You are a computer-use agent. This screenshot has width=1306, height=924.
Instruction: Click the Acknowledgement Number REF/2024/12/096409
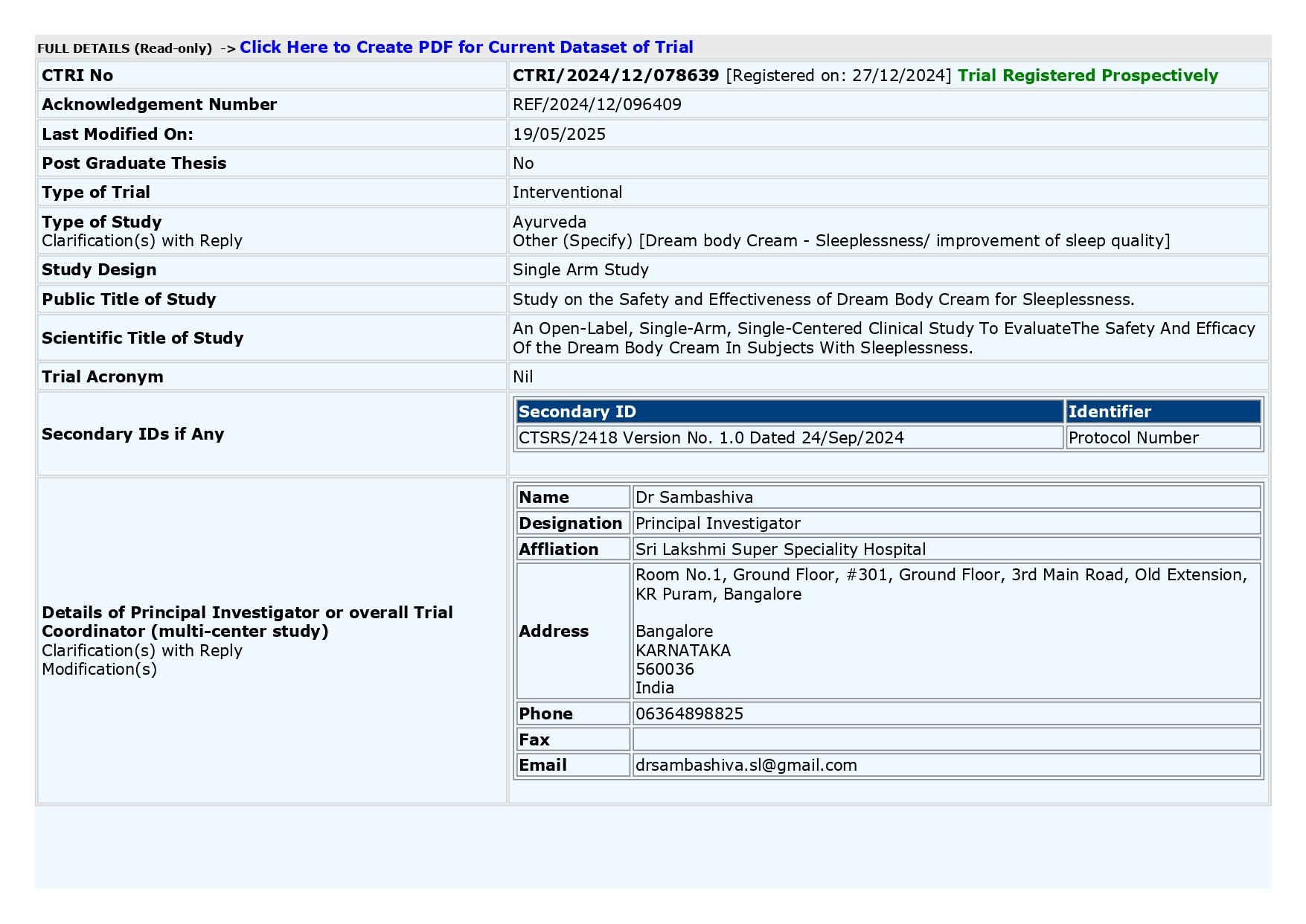pos(596,104)
